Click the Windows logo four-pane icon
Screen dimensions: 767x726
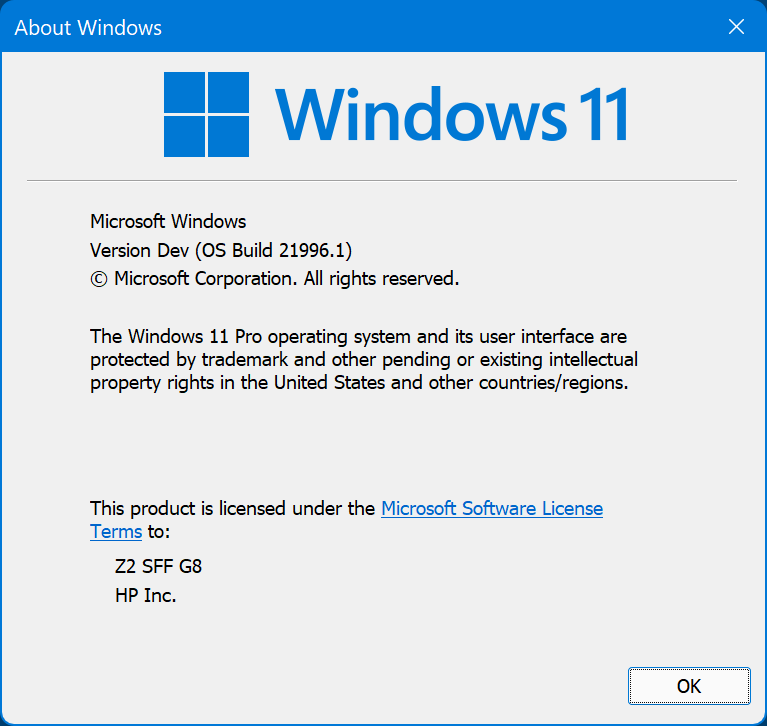[x=206, y=114]
